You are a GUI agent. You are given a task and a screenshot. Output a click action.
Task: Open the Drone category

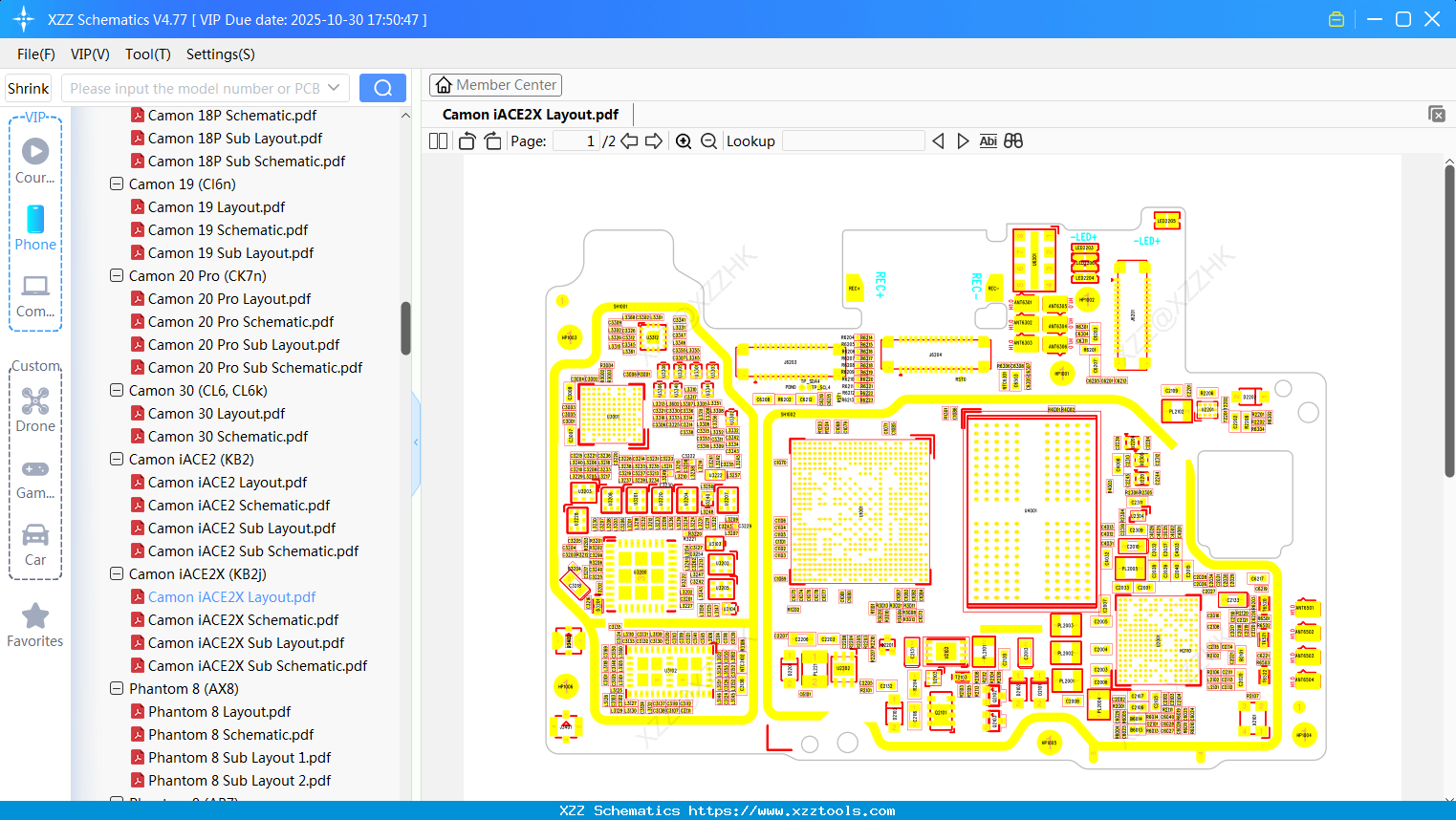pyautogui.click(x=35, y=409)
